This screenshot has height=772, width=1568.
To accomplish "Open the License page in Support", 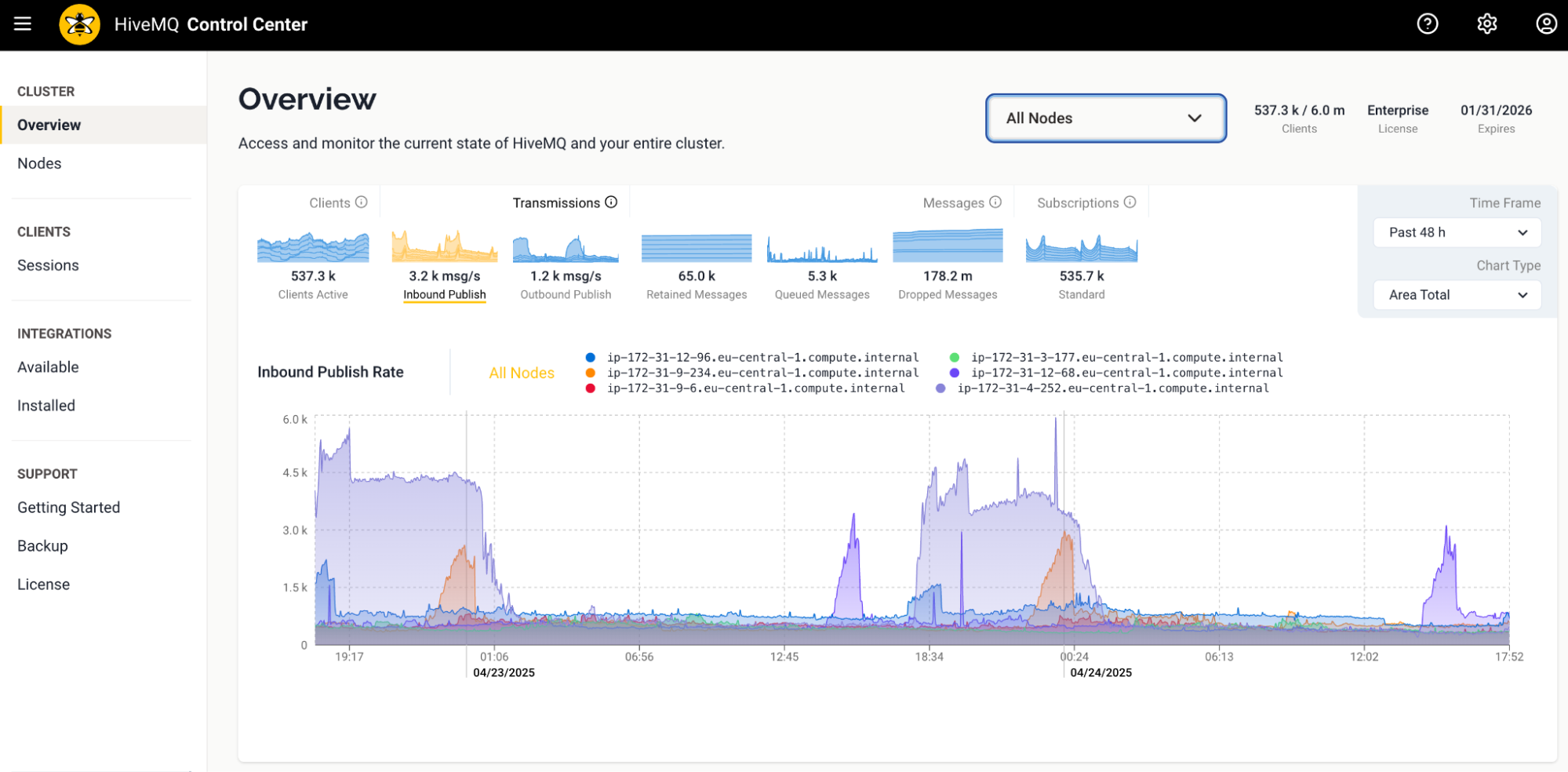I will point(44,584).
